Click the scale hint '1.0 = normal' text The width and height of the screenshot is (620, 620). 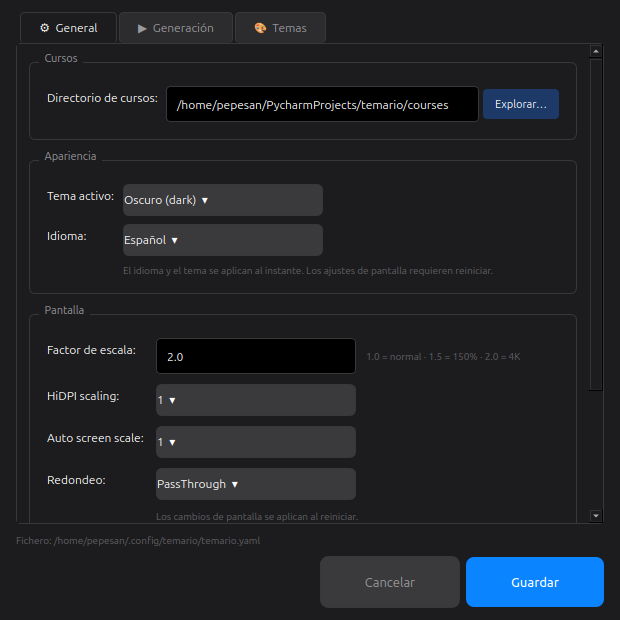[443, 357]
